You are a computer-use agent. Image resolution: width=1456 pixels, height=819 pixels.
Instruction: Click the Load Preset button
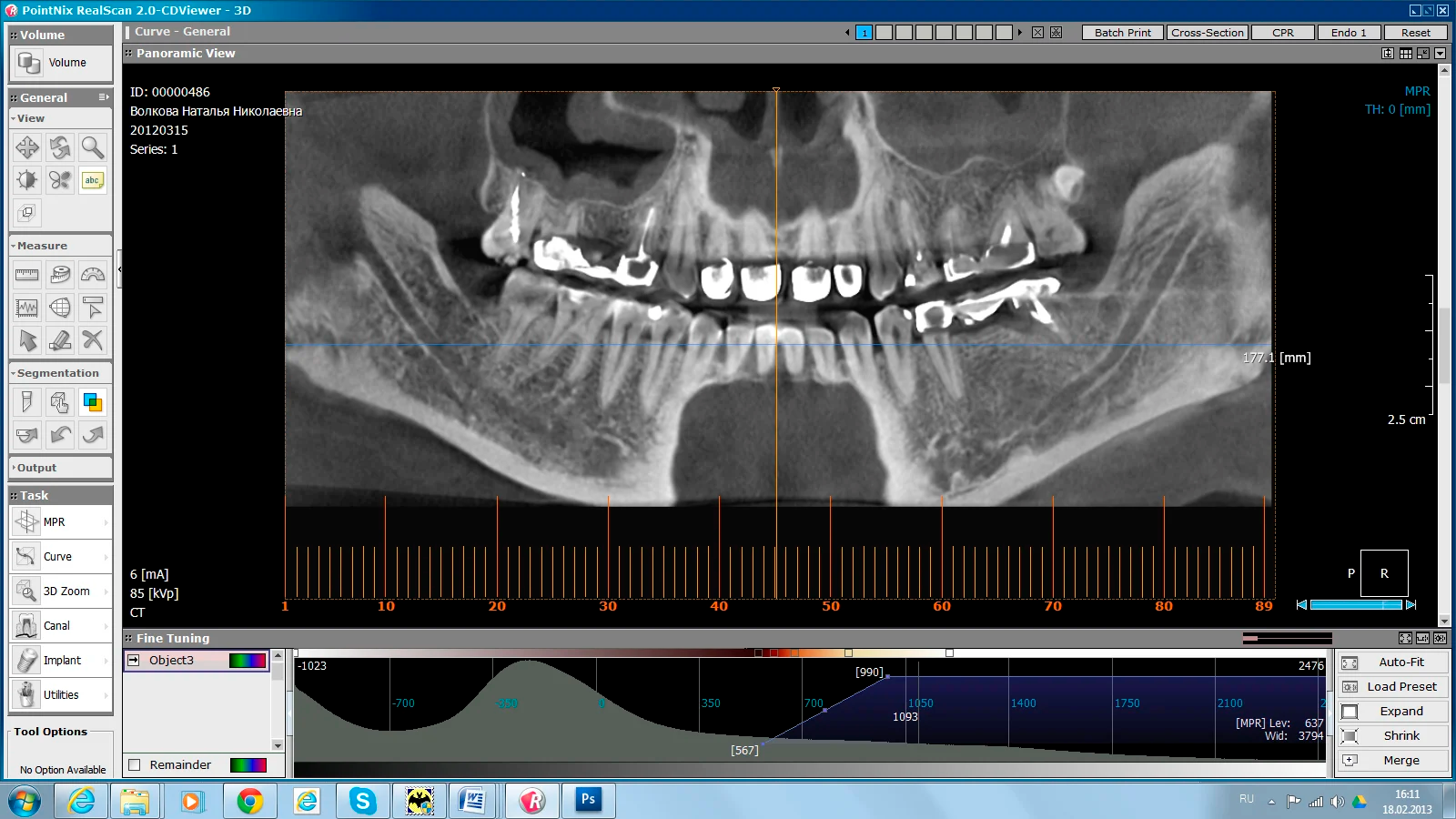(1392, 687)
